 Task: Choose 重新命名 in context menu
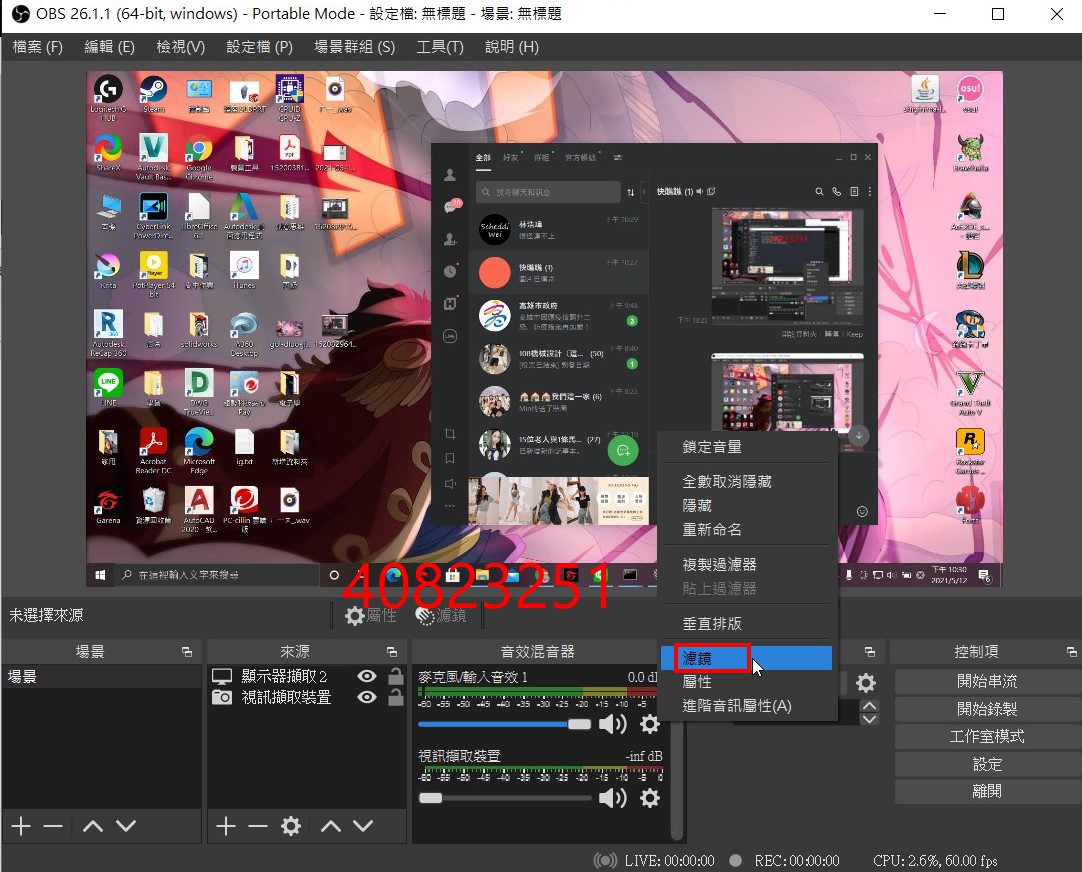(x=746, y=530)
